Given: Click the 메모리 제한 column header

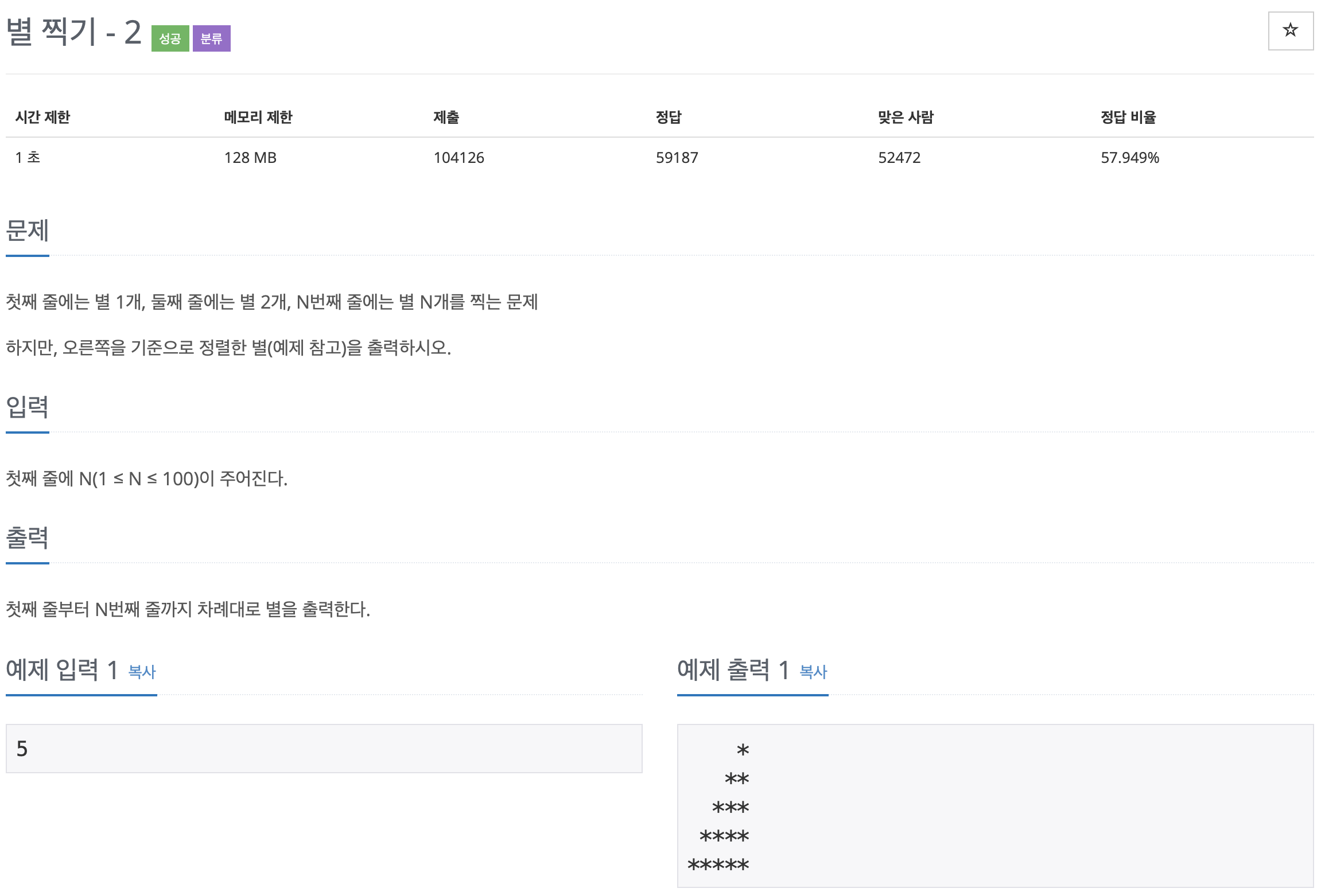Looking at the screenshot, I should (258, 117).
